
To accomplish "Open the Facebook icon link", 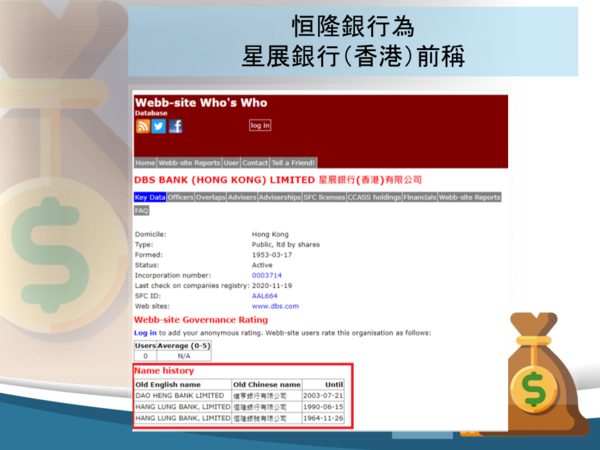I will pyautogui.click(x=175, y=126).
